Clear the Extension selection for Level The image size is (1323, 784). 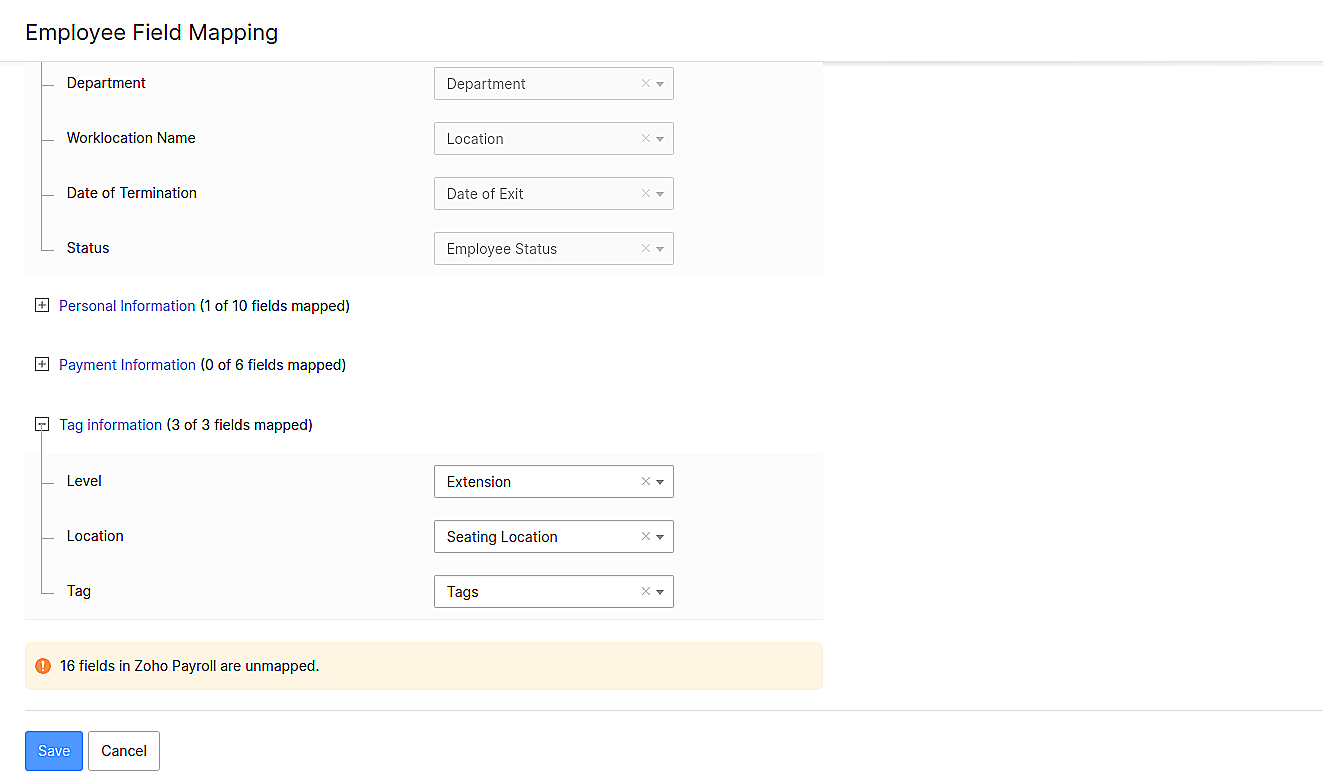point(645,482)
